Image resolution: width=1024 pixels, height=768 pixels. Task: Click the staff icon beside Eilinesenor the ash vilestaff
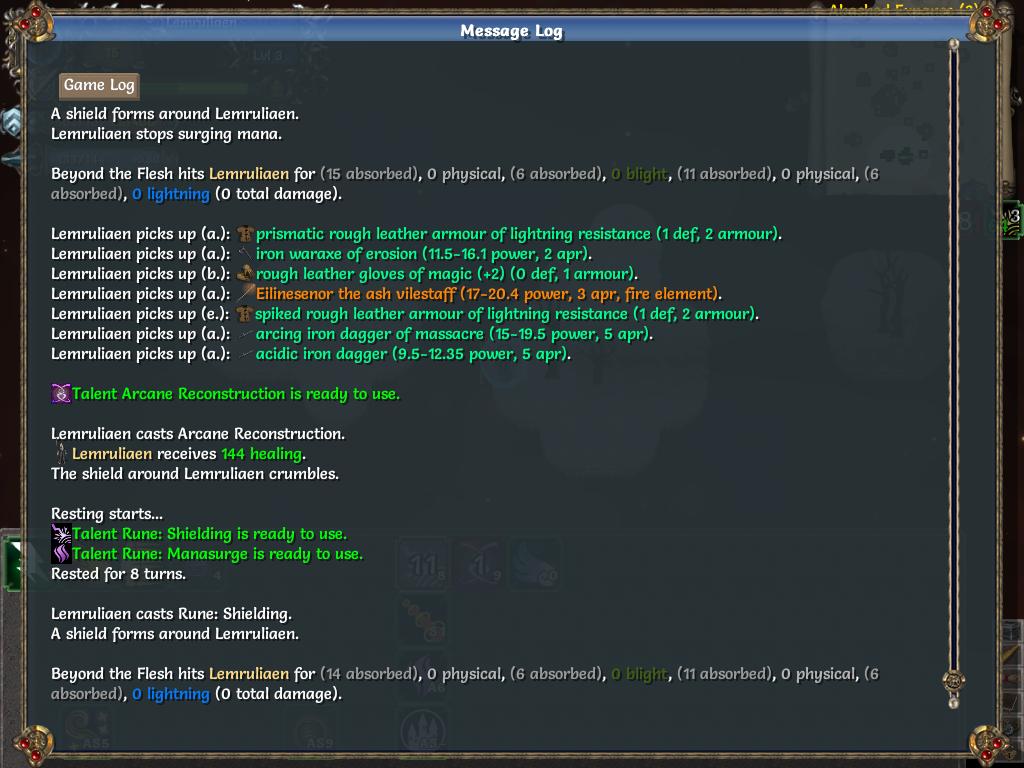click(x=245, y=294)
